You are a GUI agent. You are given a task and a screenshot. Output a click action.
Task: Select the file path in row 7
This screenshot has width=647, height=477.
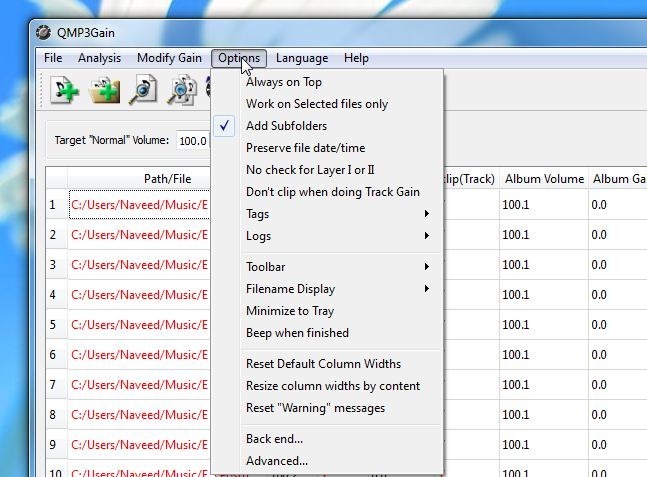139,385
